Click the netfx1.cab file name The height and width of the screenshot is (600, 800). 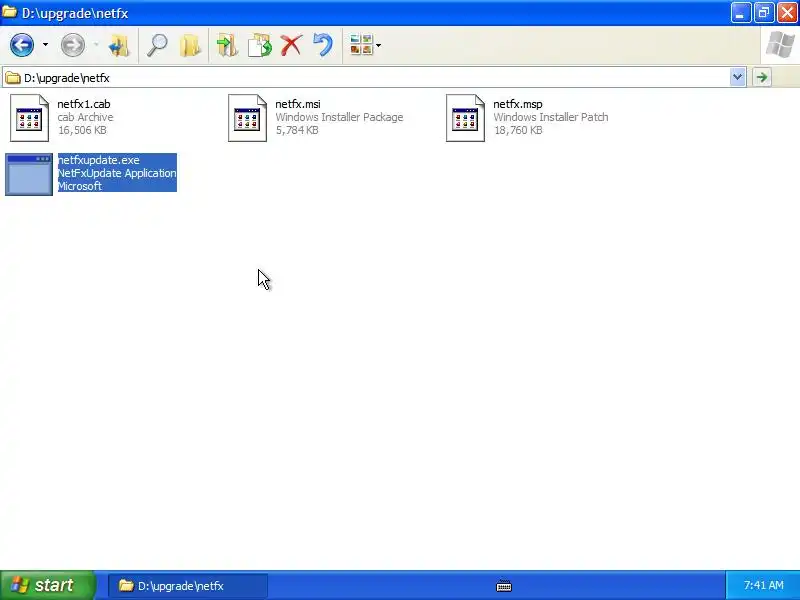coord(84,104)
